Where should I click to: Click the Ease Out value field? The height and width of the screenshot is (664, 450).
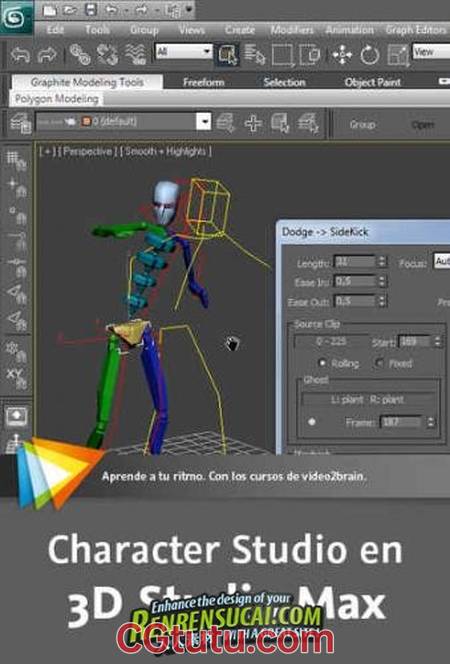point(355,301)
